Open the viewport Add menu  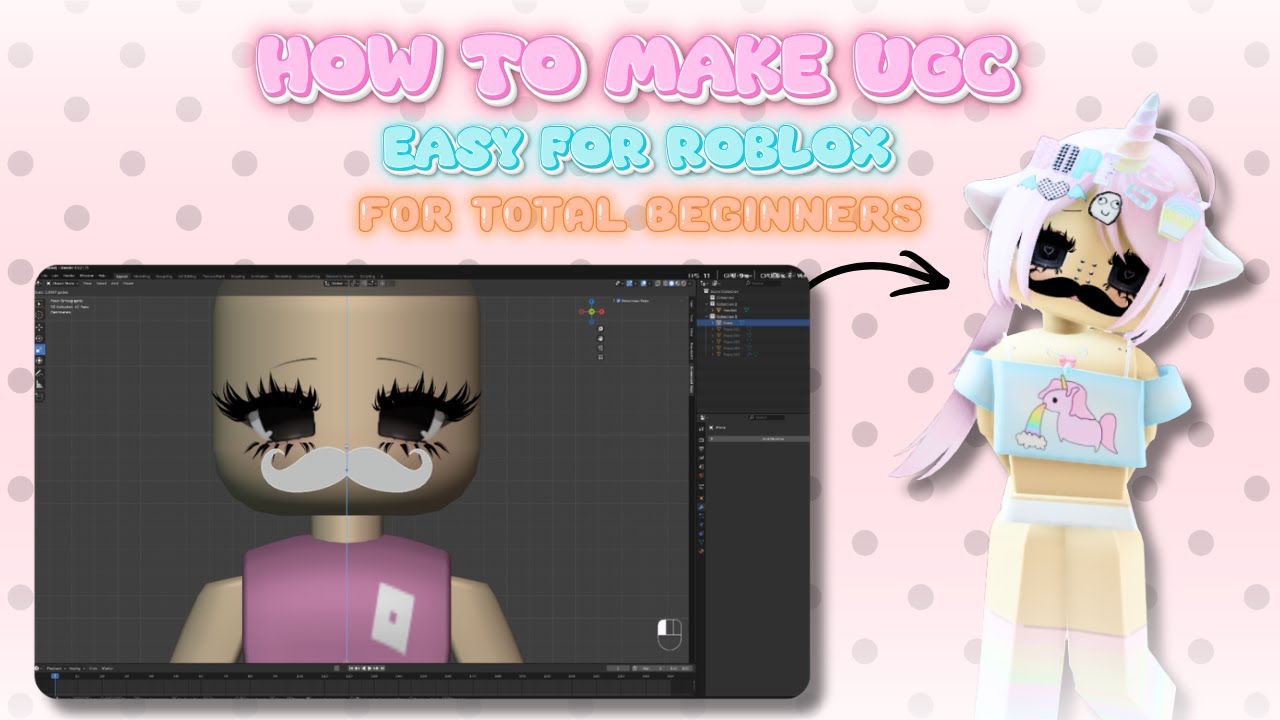114,284
